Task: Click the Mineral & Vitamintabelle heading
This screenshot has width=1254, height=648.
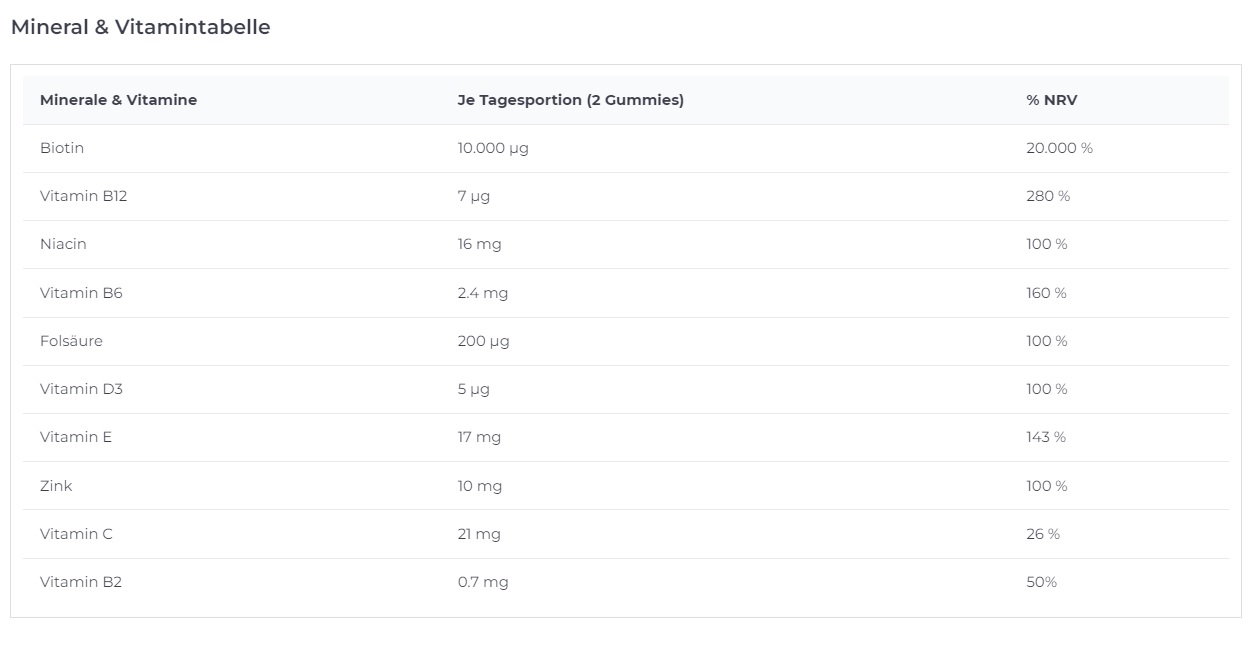Action: (x=140, y=28)
